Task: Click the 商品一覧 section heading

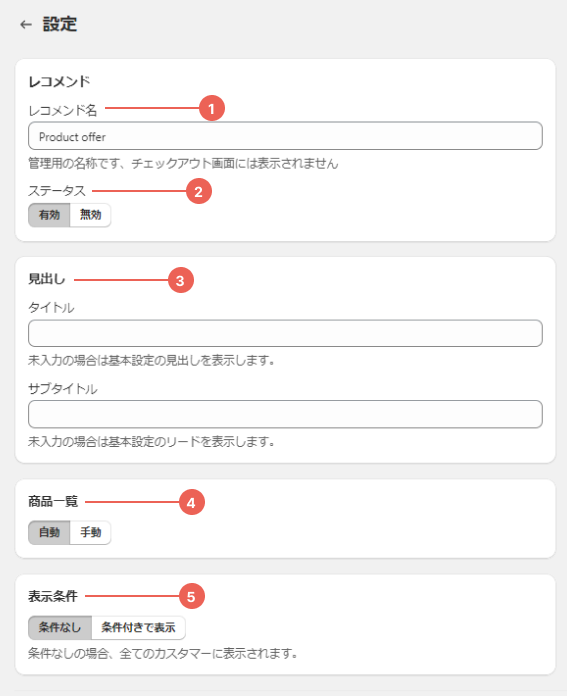Action: point(53,501)
